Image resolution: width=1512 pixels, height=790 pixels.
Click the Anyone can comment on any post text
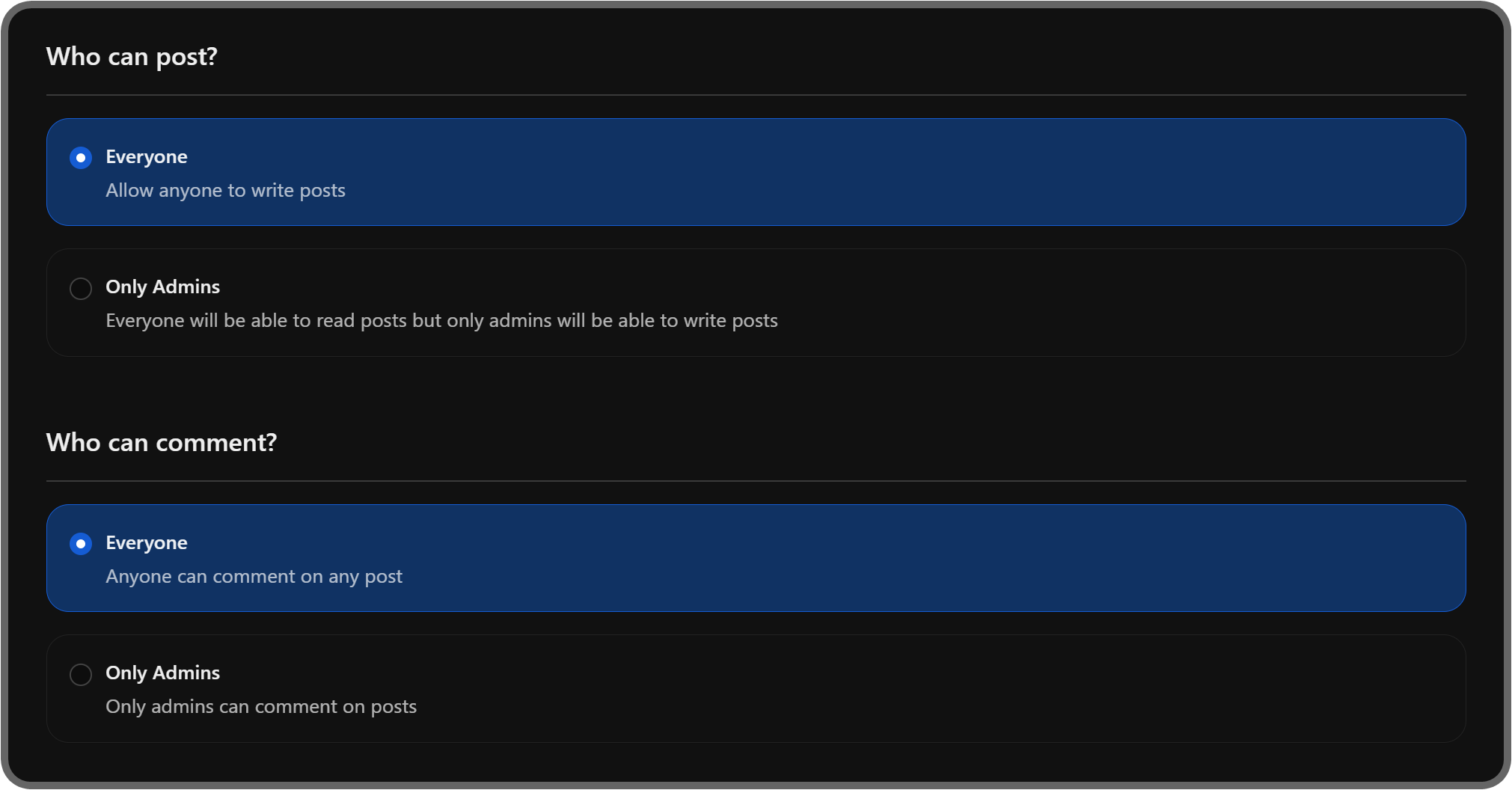tap(254, 576)
